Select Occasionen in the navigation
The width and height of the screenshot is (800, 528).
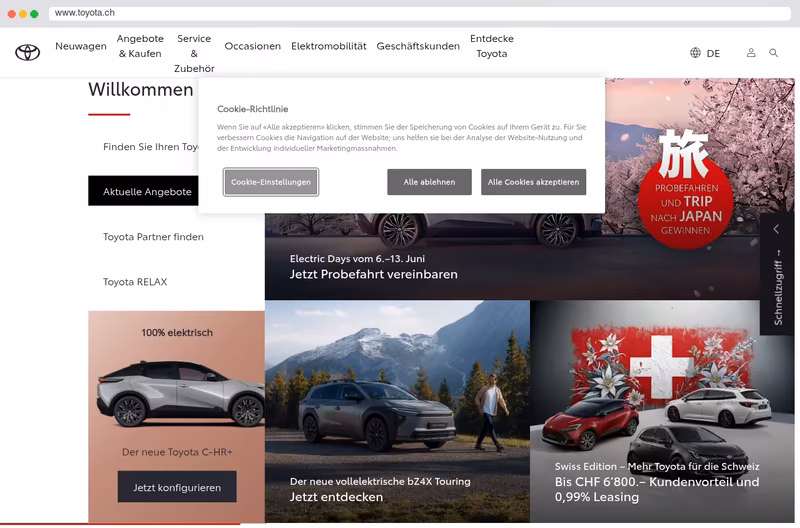point(253,46)
